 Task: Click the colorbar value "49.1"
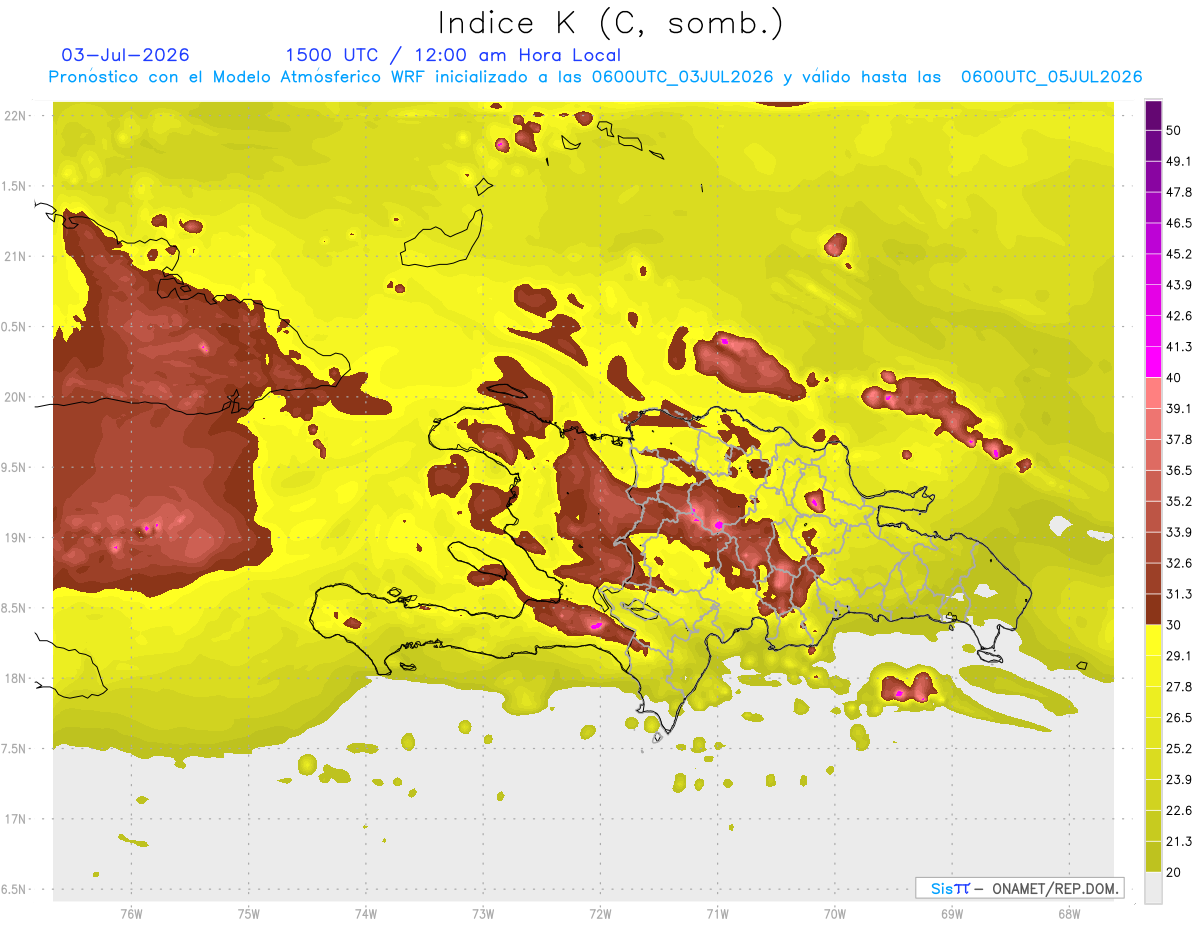click(1179, 161)
